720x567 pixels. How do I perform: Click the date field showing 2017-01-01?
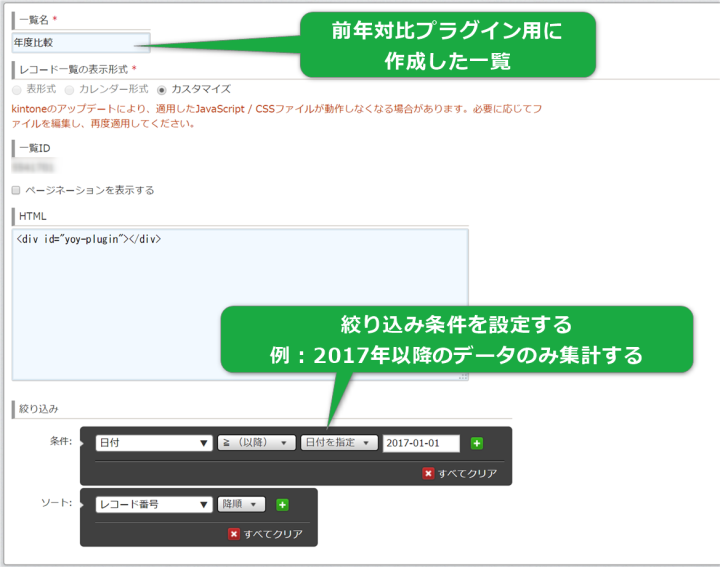click(x=420, y=443)
